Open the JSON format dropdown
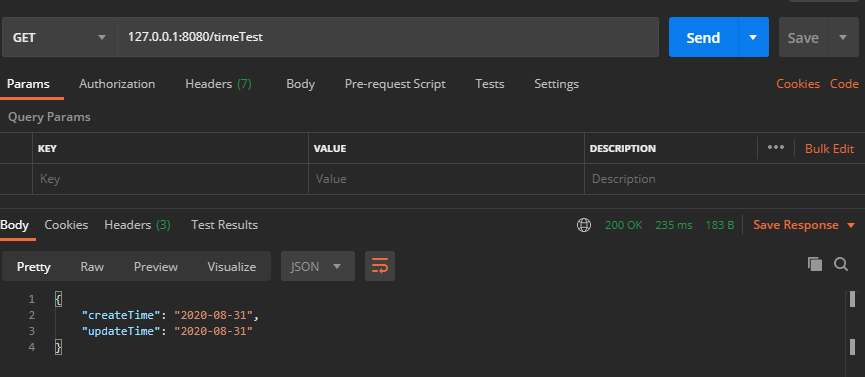Image resolution: width=865 pixels, height=377 pixels. click(x=318, y=267)
